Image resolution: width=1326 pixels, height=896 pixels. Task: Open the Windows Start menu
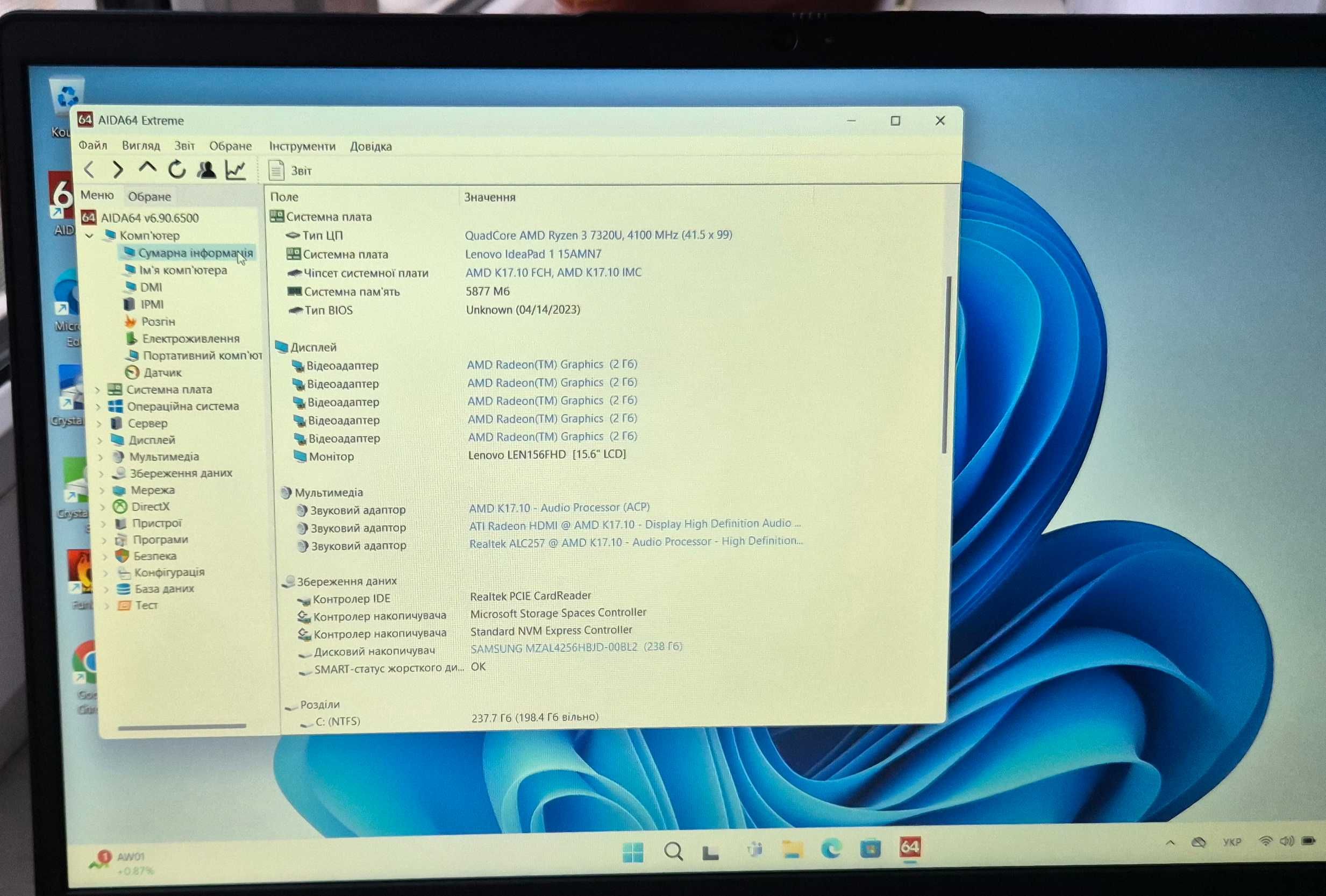pos(633,852)
